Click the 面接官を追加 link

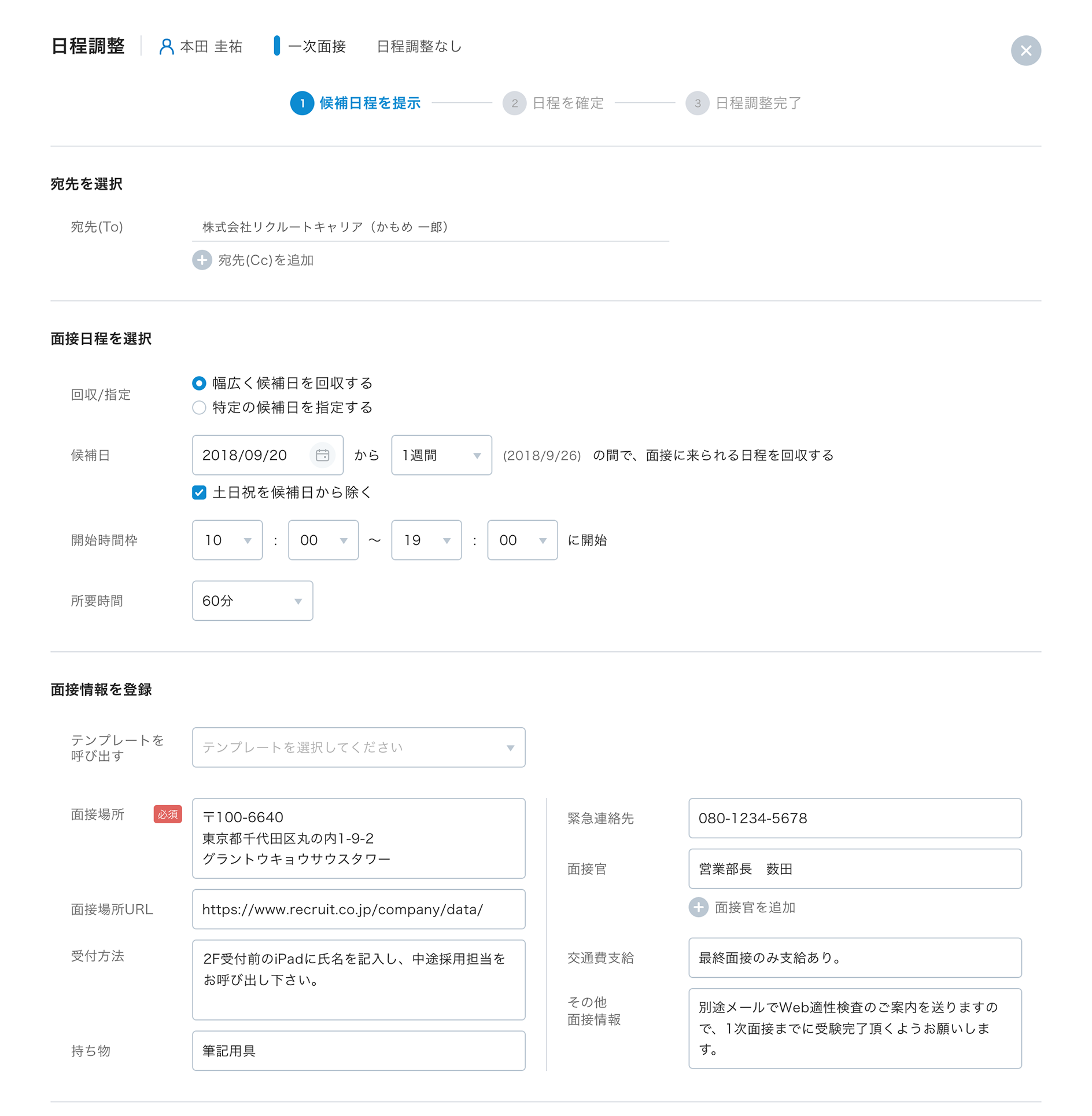[x=754, y=907]
